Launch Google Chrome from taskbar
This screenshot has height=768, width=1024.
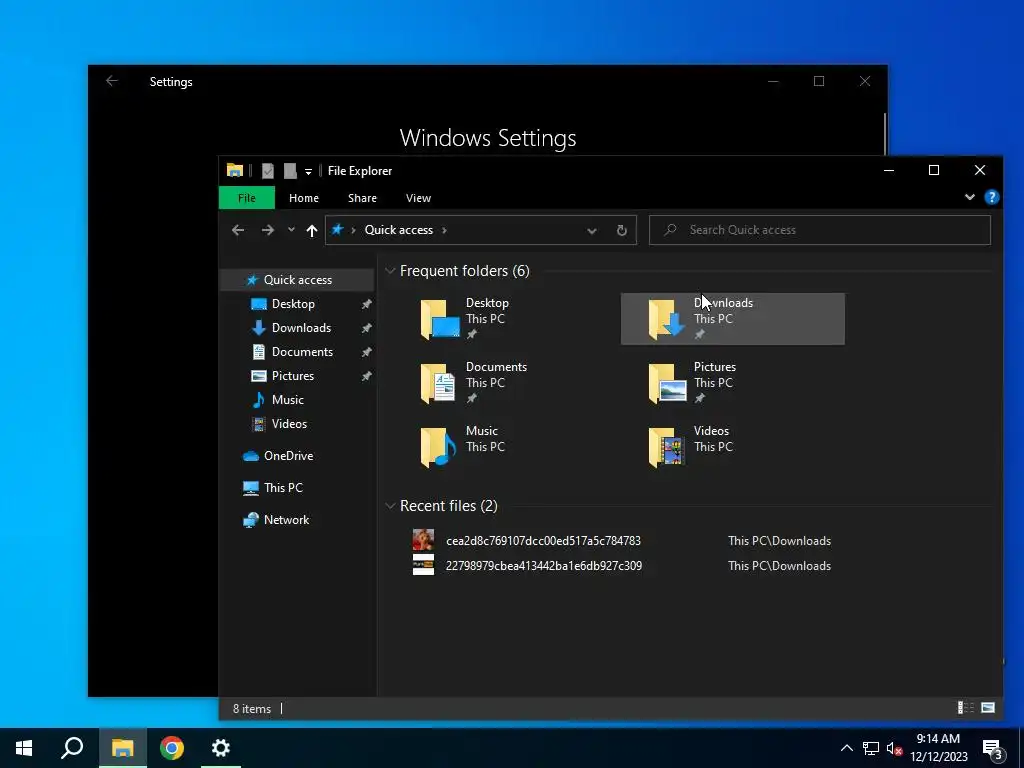click(172, 748)
